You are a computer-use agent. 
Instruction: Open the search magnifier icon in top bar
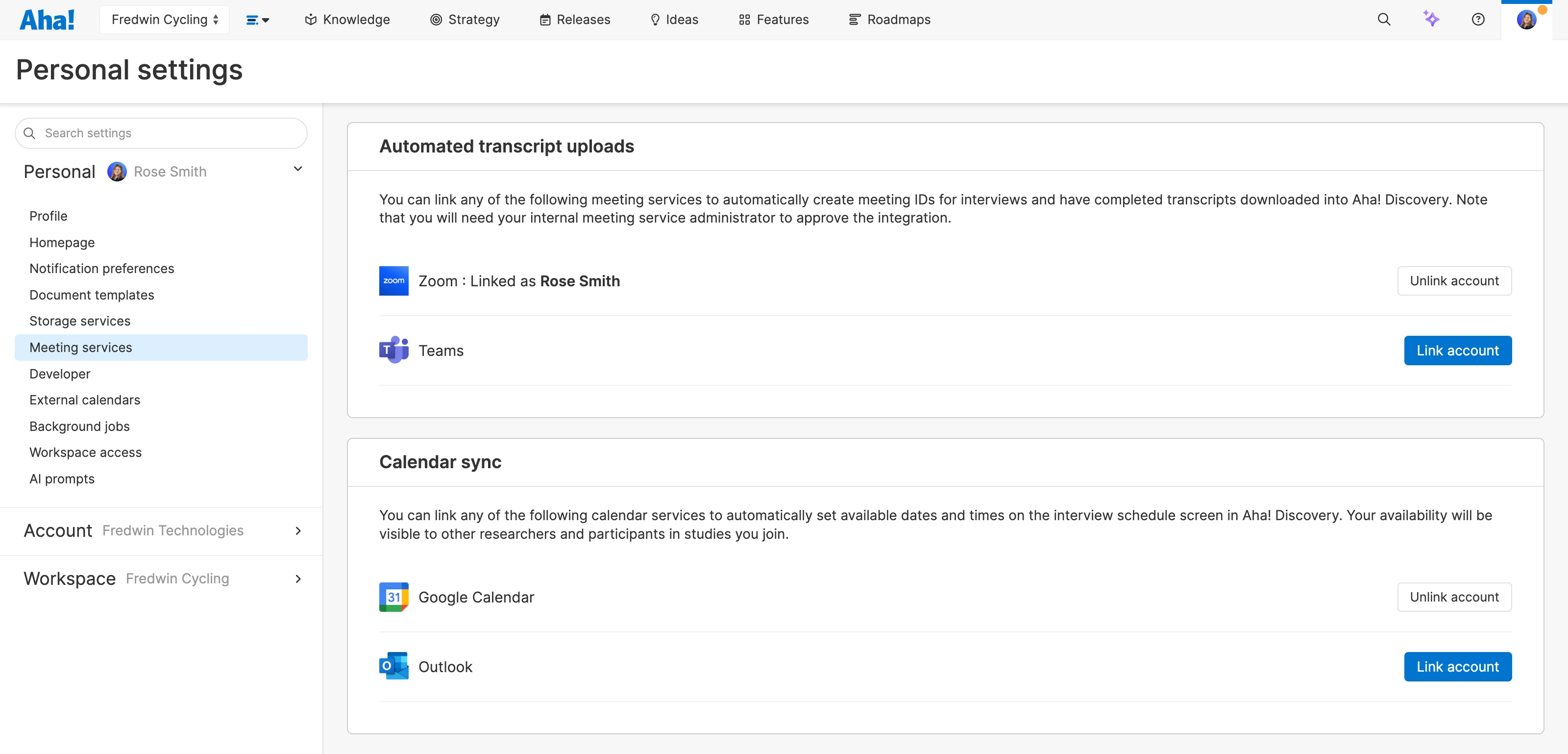click(x=1384, y=20)
